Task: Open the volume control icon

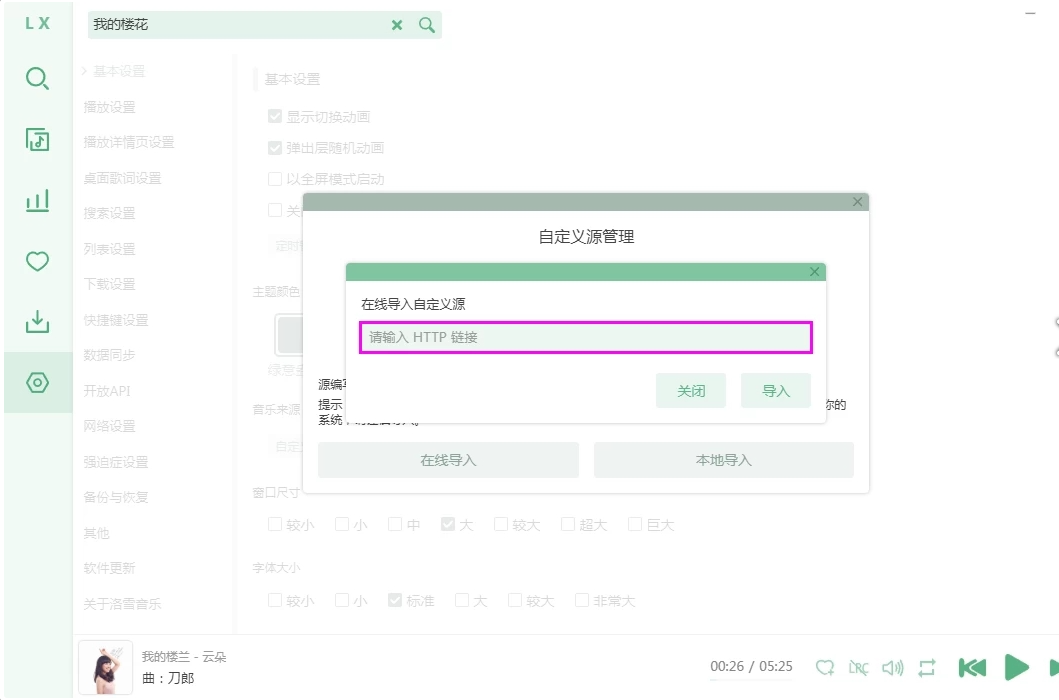Action: pos(893,667)
